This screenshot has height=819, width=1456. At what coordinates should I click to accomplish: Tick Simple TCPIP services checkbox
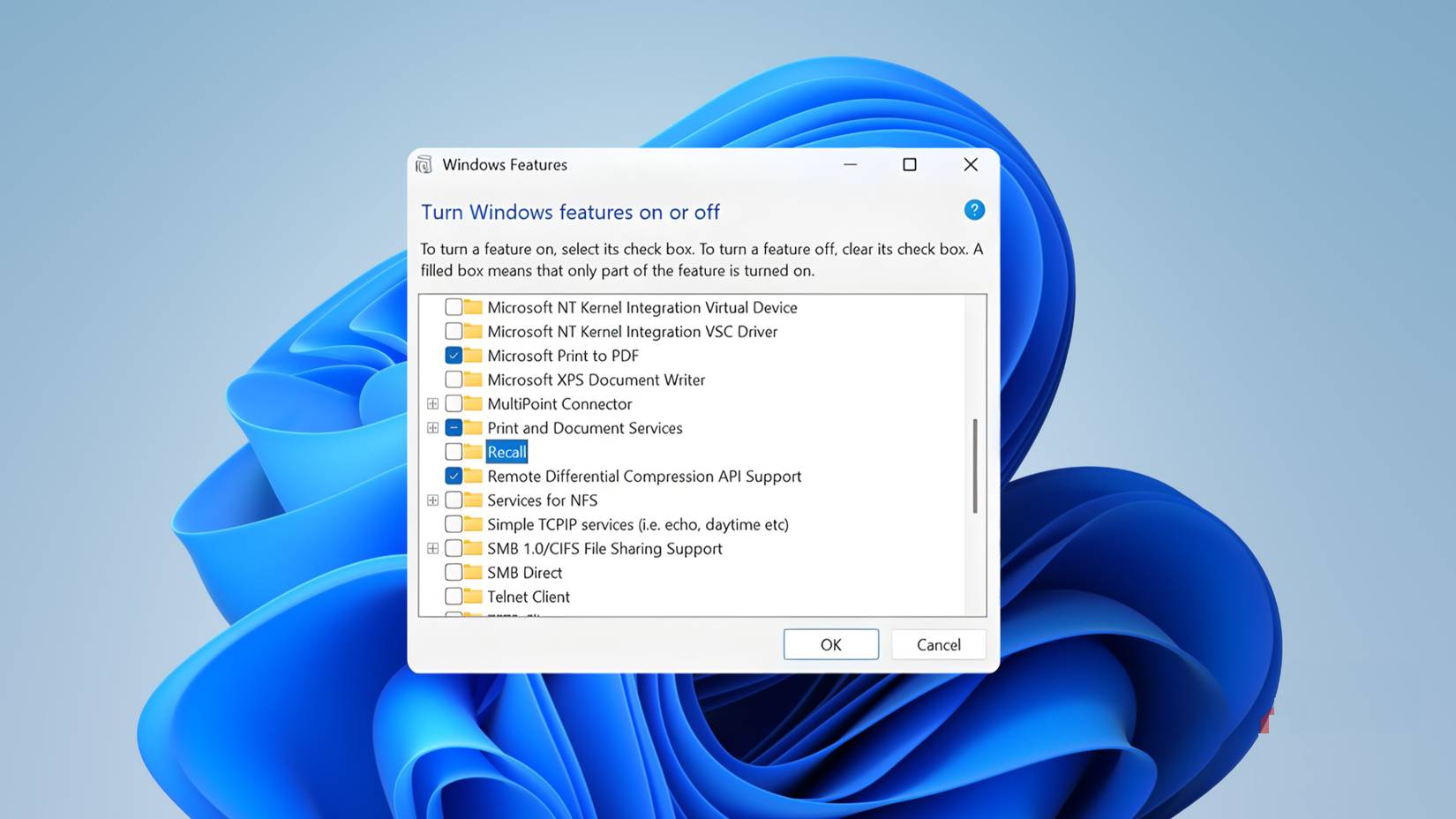[454, 524]
